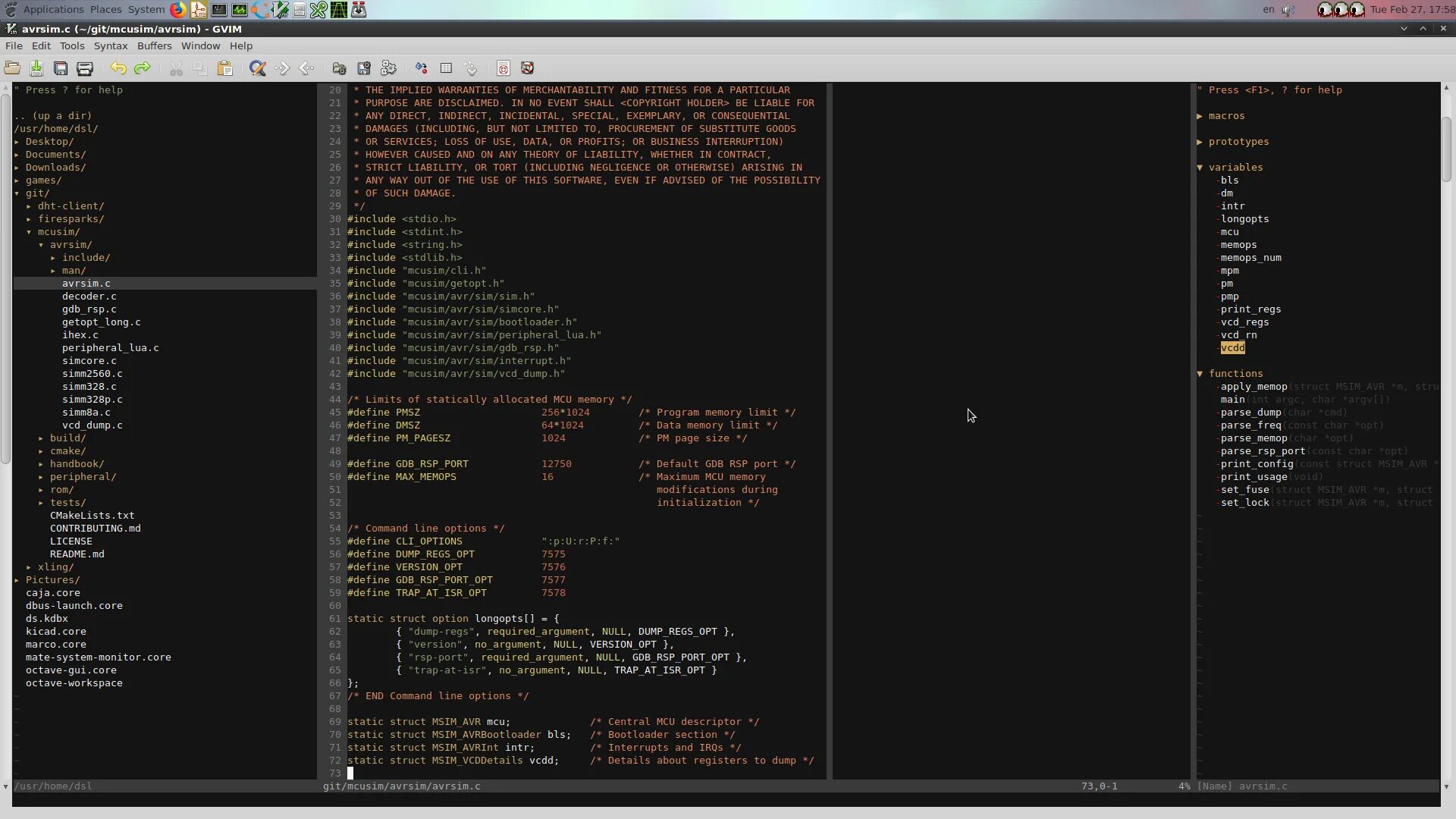Open the terminal icon in the panel
The height and width of the screenshot is (819, 1456).
click(x=219, y=10)
